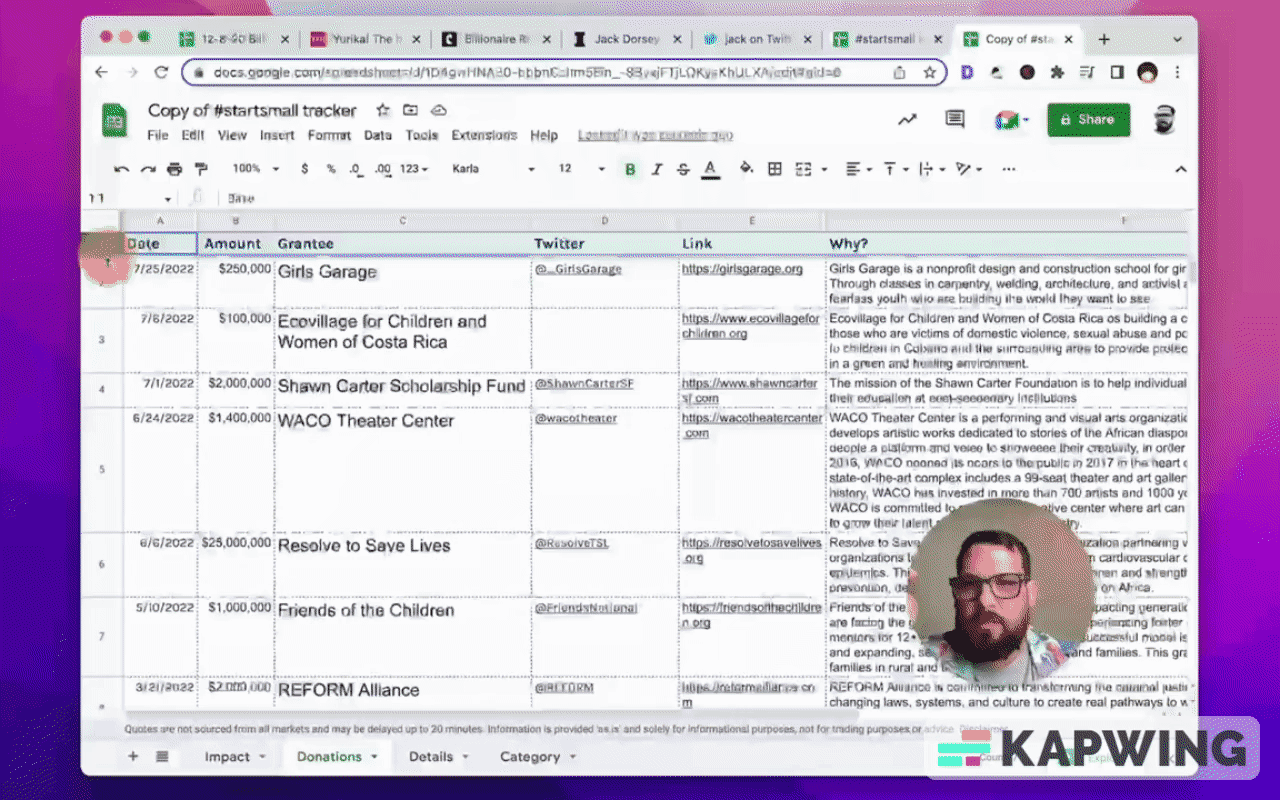Go back in the browser
Screen dimensions: 1280x800
click(101, 72)
